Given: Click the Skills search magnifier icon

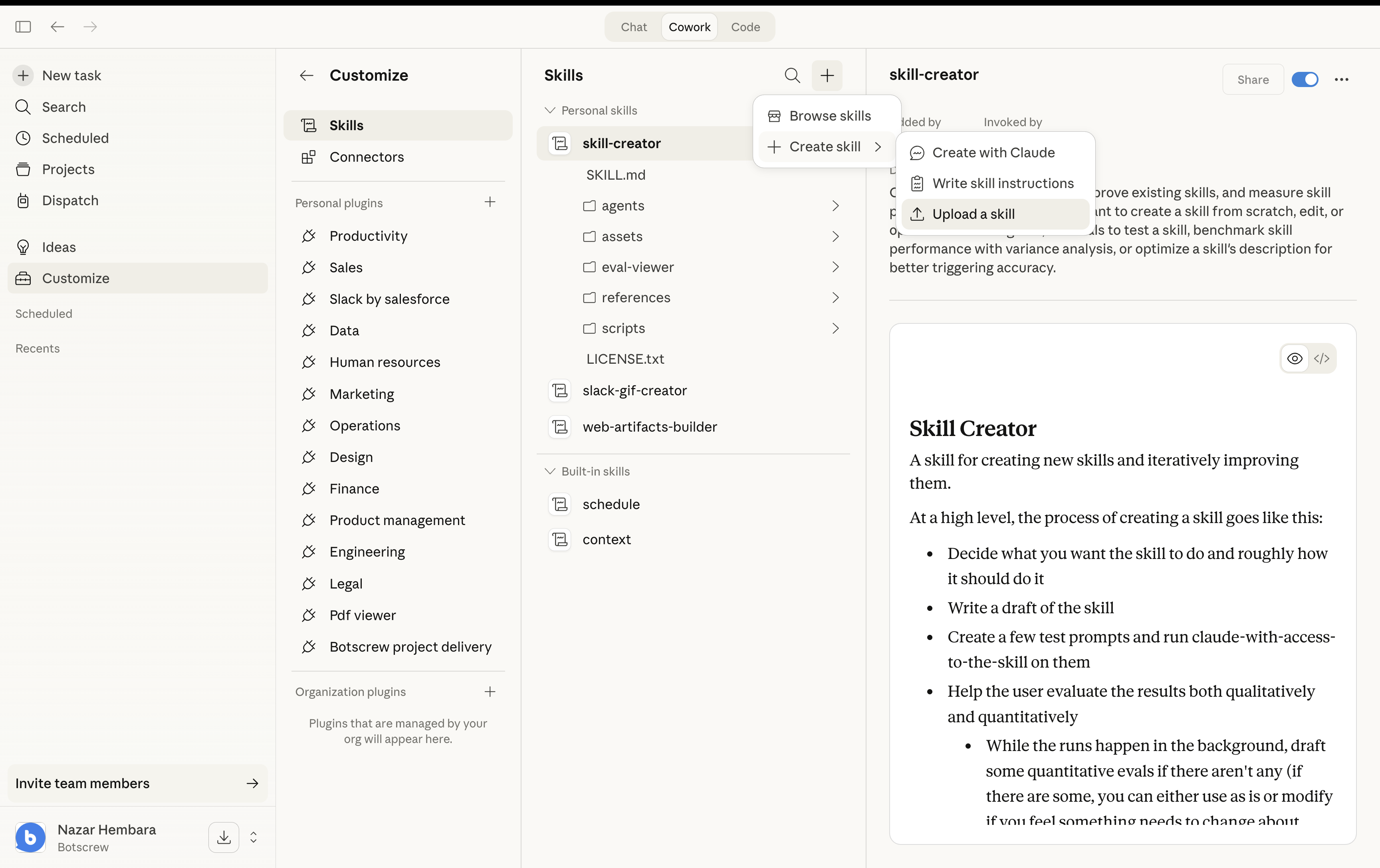Looking at the screenshot, I should tap(792, 75).
